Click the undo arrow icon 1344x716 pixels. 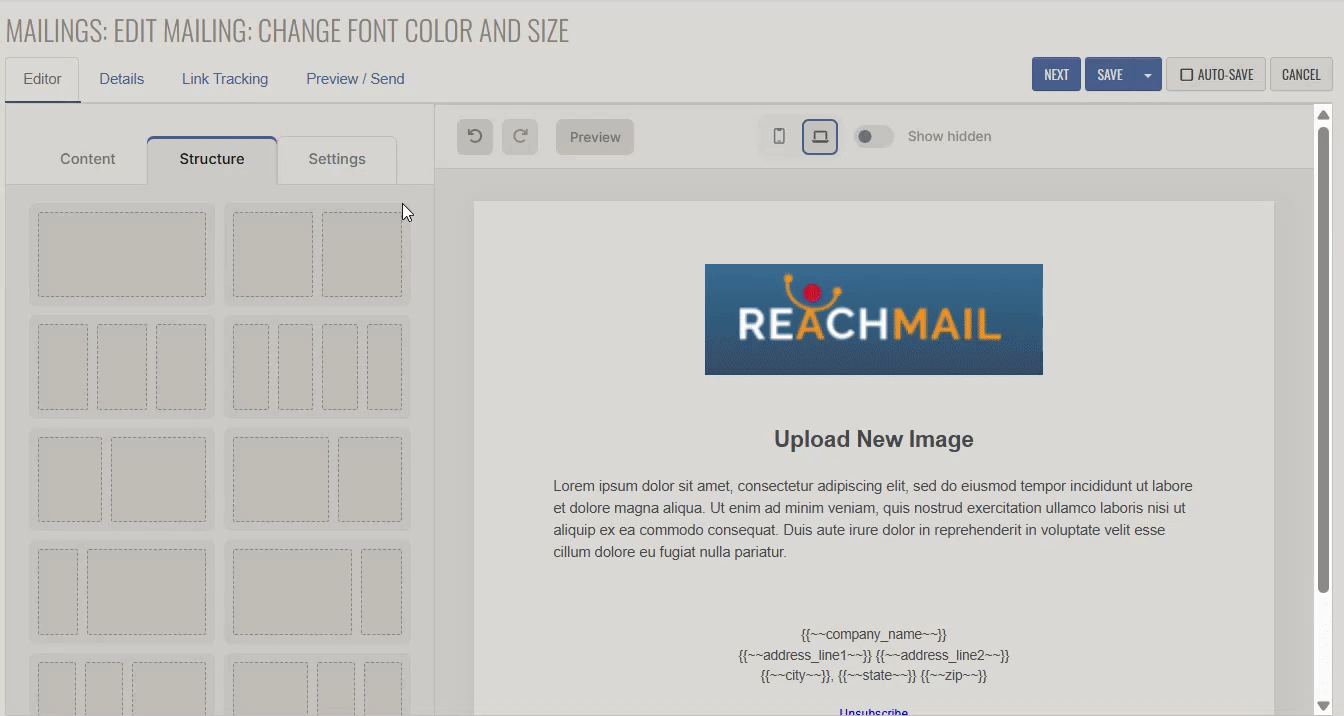point(475,137)
